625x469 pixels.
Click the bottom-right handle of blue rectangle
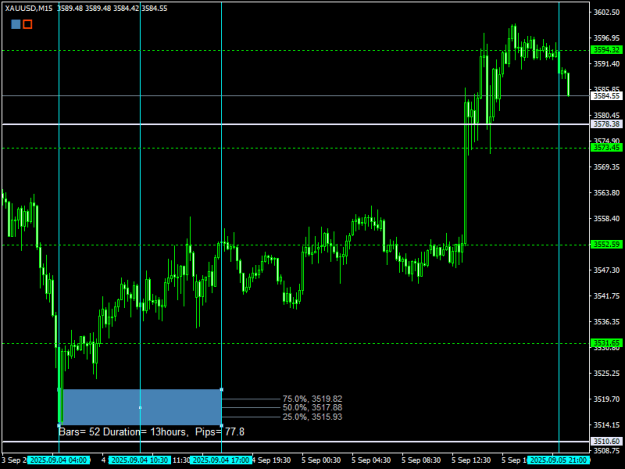[222, 425]
